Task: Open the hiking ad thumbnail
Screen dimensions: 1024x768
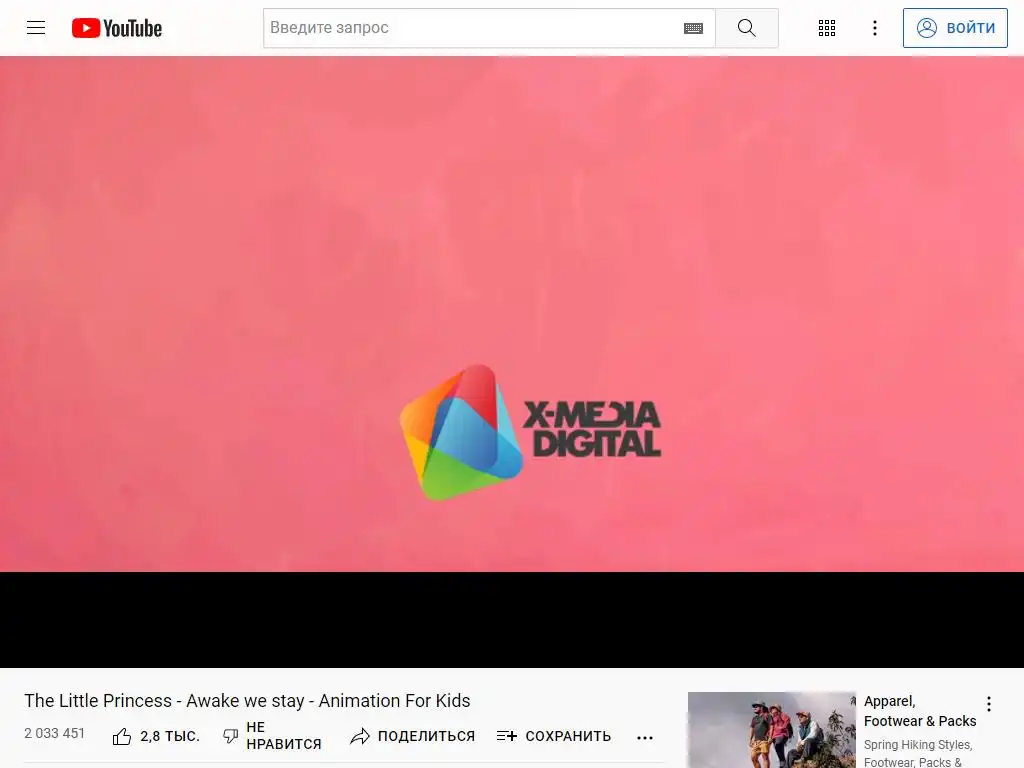Action: coord(772,729)
